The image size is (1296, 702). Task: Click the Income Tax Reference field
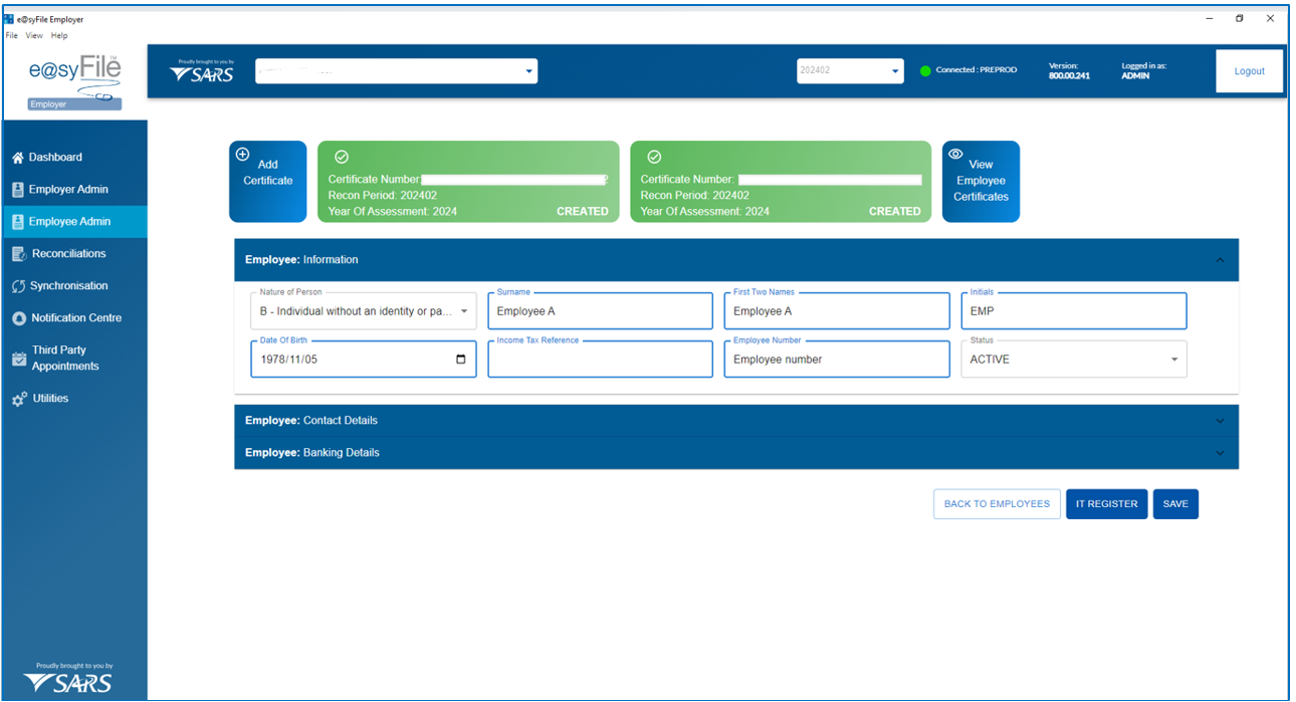pyautogui.click(x=600, y=360)
